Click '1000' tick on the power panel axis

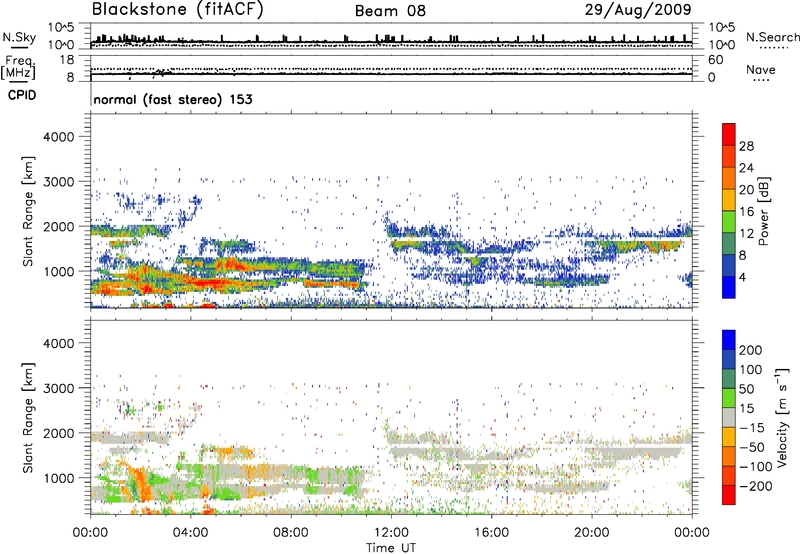pyautogui.click(x=59, y=271)
